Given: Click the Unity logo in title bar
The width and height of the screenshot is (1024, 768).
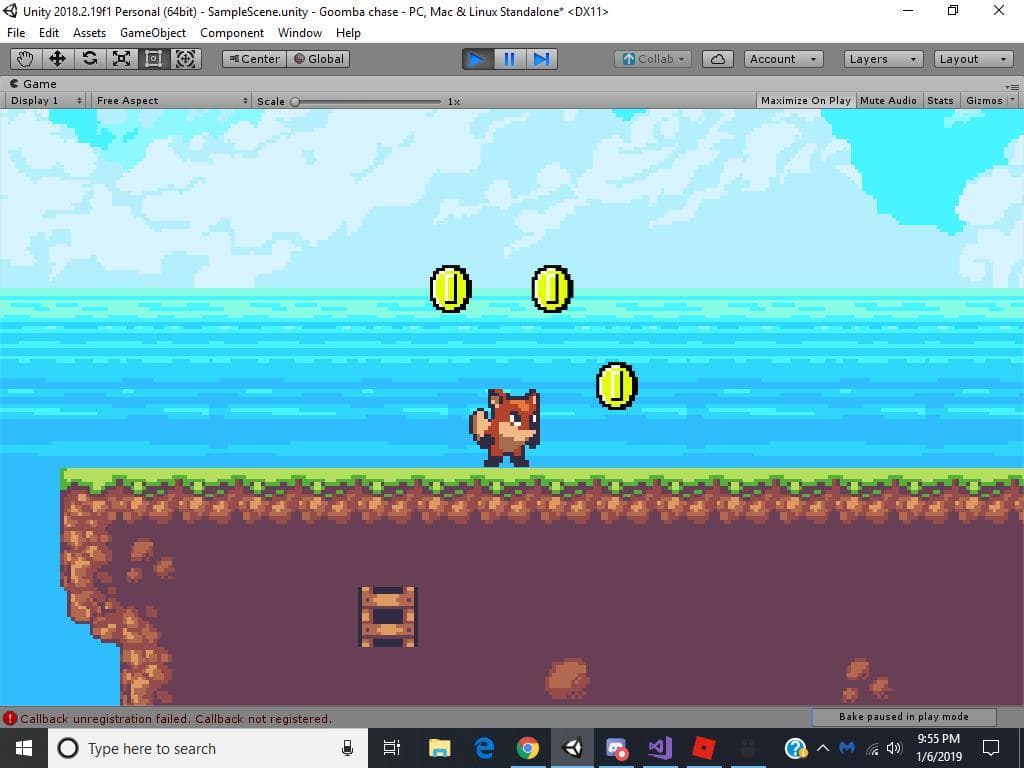Looking at the screenshot, I should pos(10,11).
